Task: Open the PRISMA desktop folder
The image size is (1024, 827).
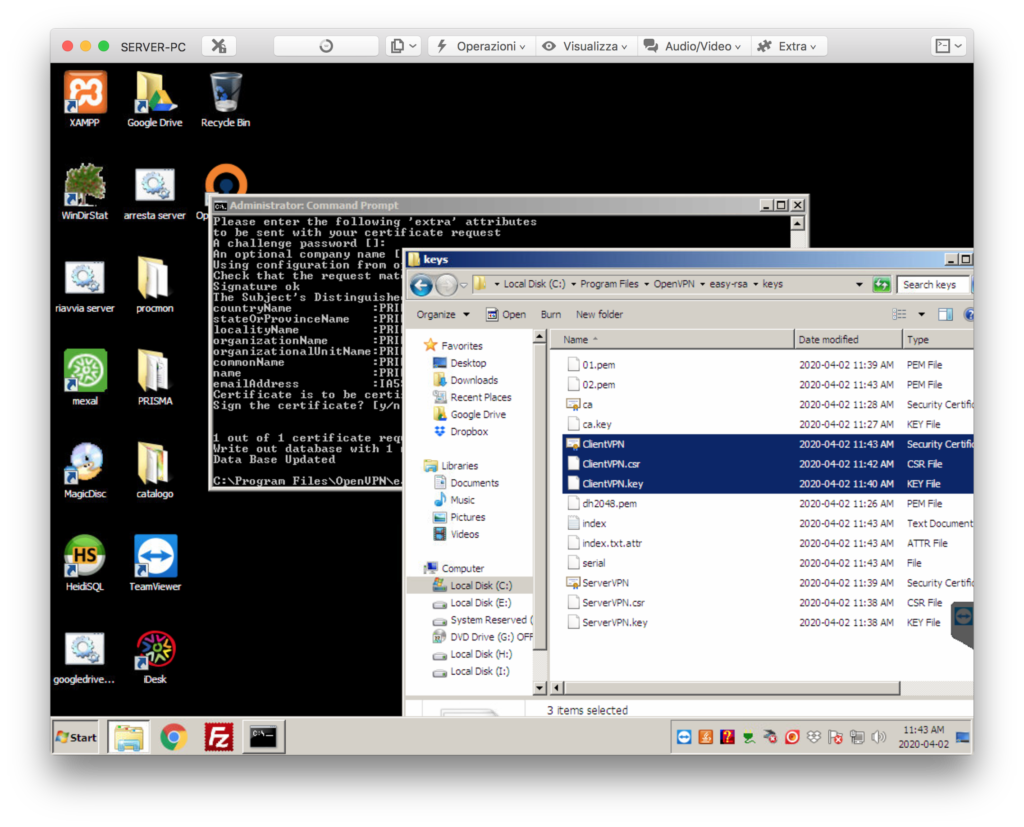Action: coord(154,378)
